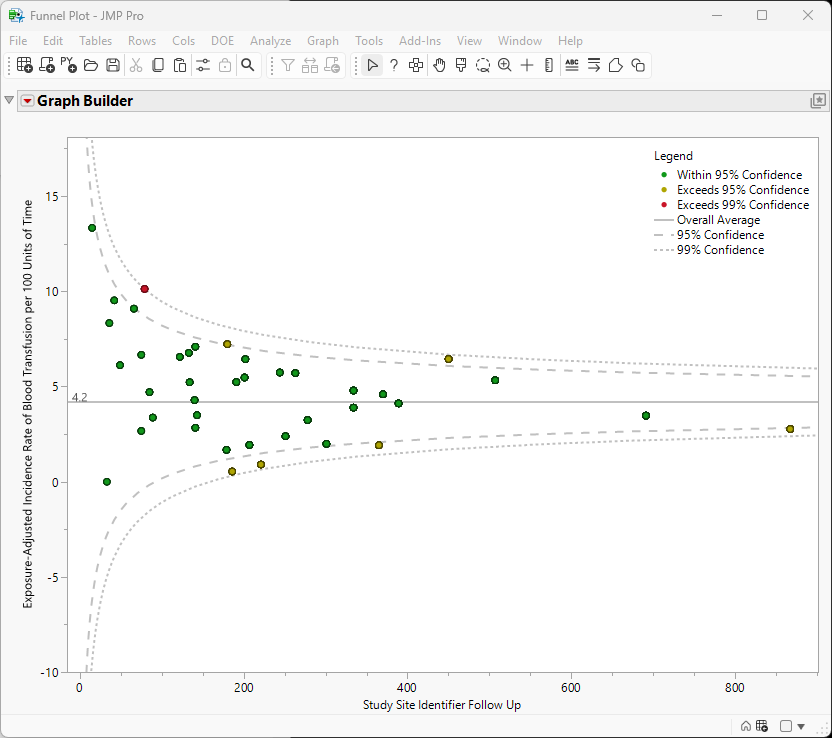The height and width of the screenshot is (738, 832).
Task: Click the Home window icon in status bar
Action: (746, 726)
